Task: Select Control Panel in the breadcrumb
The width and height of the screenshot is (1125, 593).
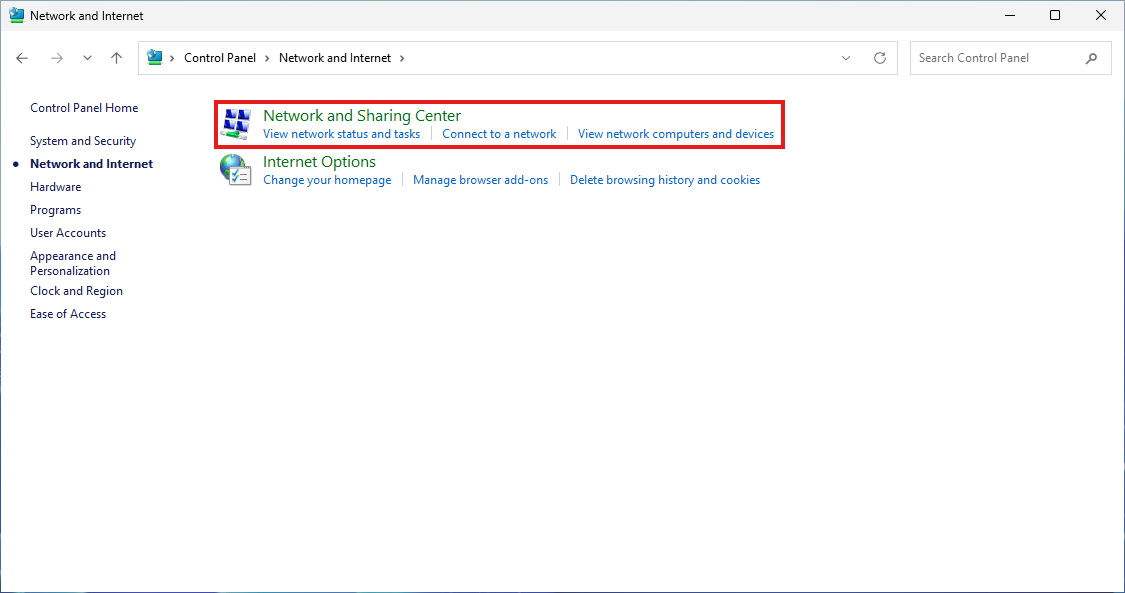Action: (x=220, y=58)
